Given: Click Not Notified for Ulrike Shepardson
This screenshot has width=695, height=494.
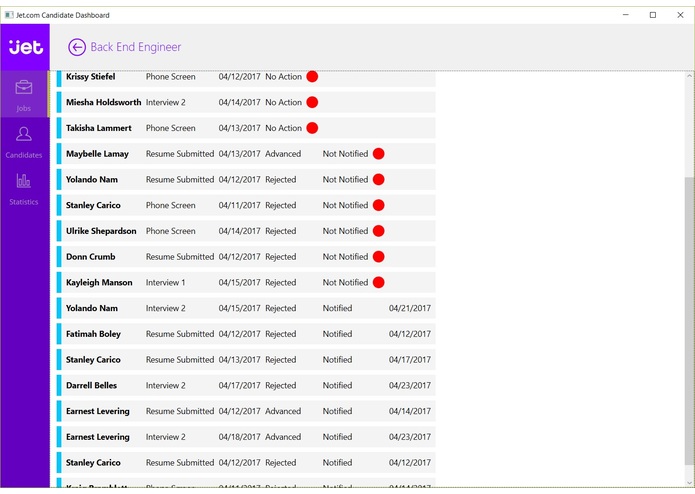Looking at the screenshot, I should coord(345,231).
